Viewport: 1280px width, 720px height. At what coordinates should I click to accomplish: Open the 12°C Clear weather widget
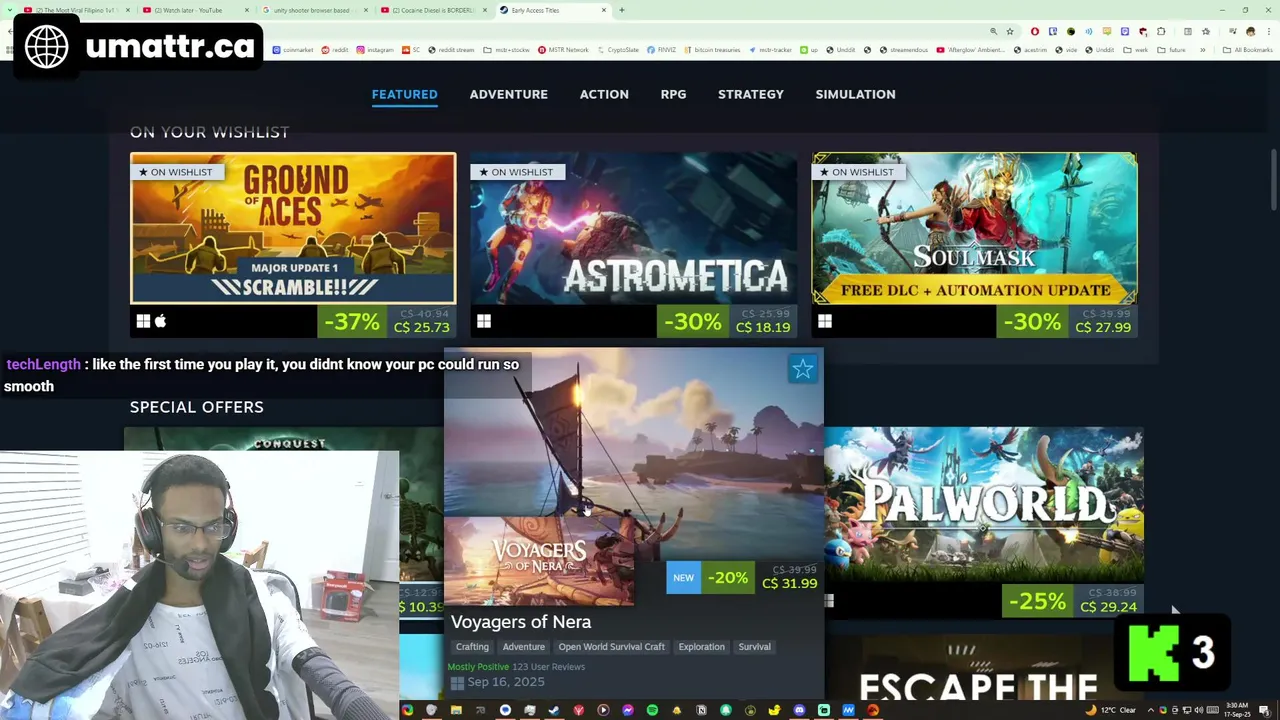pos(1112,710)
